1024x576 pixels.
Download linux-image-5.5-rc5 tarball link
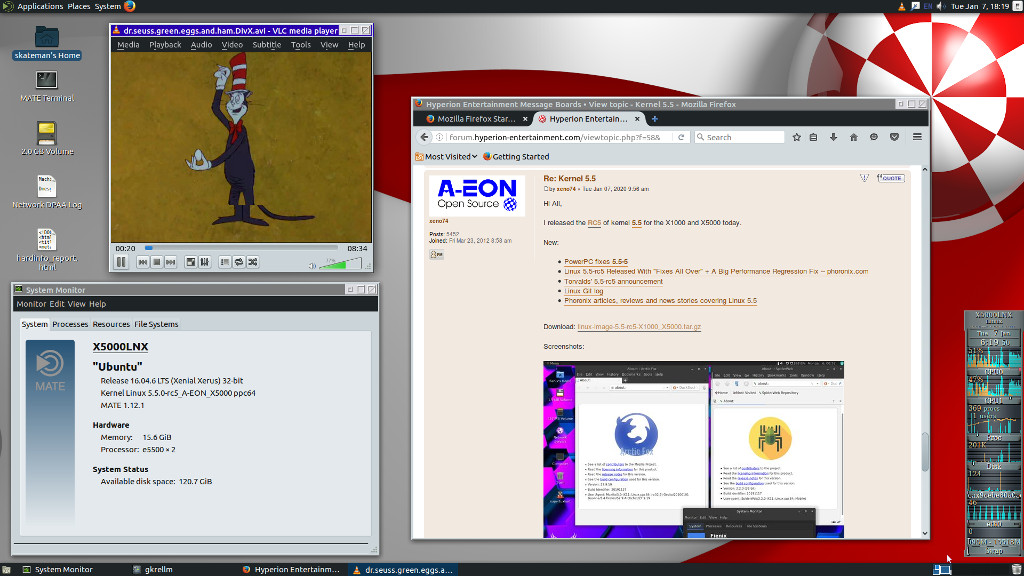(639, 327)
